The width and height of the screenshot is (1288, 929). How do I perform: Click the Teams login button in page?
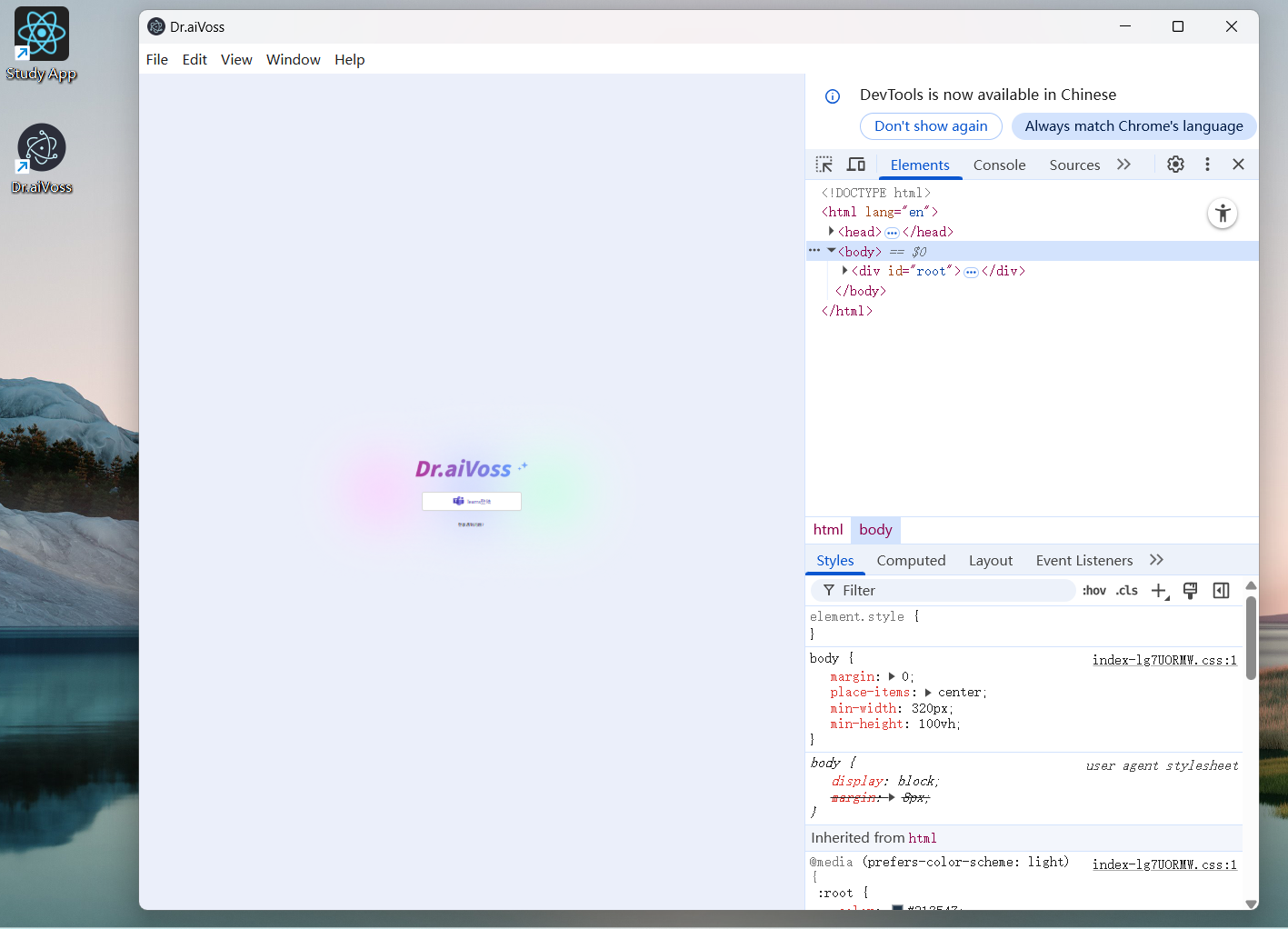click(x=472, y=501)
